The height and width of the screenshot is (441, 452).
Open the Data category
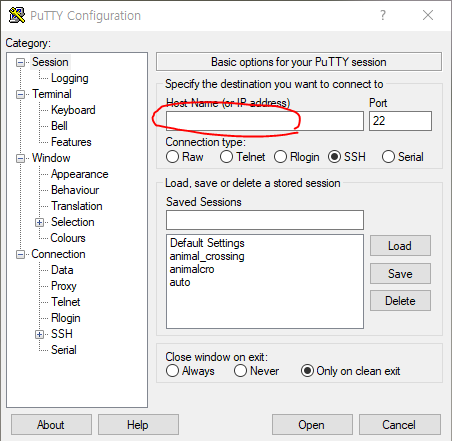click(x=62, y=270)
